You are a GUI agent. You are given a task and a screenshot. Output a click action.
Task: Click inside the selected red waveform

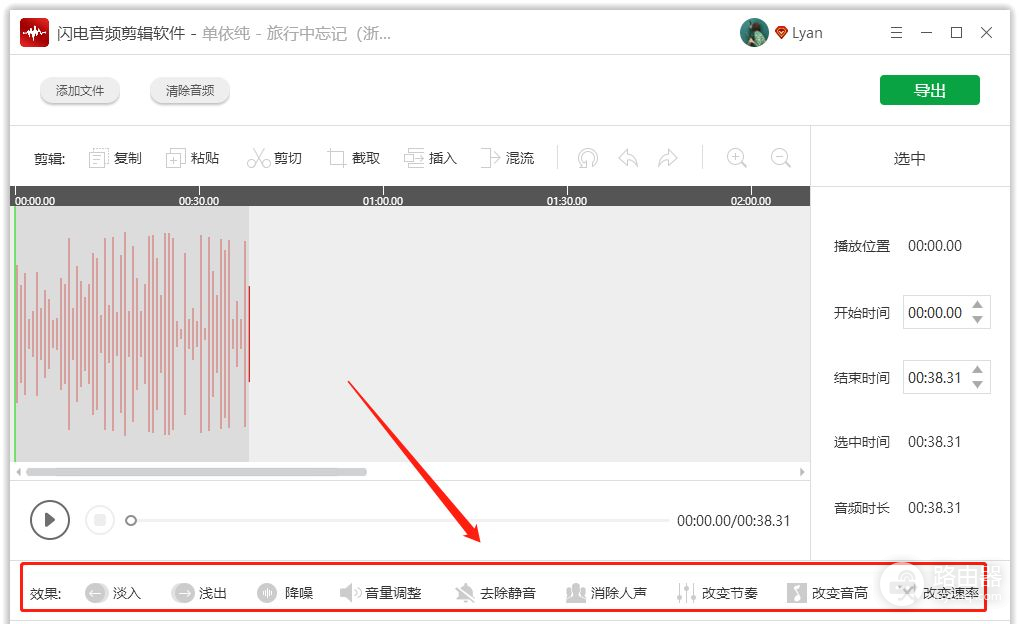pyautogui.click(x=133, y=334)
